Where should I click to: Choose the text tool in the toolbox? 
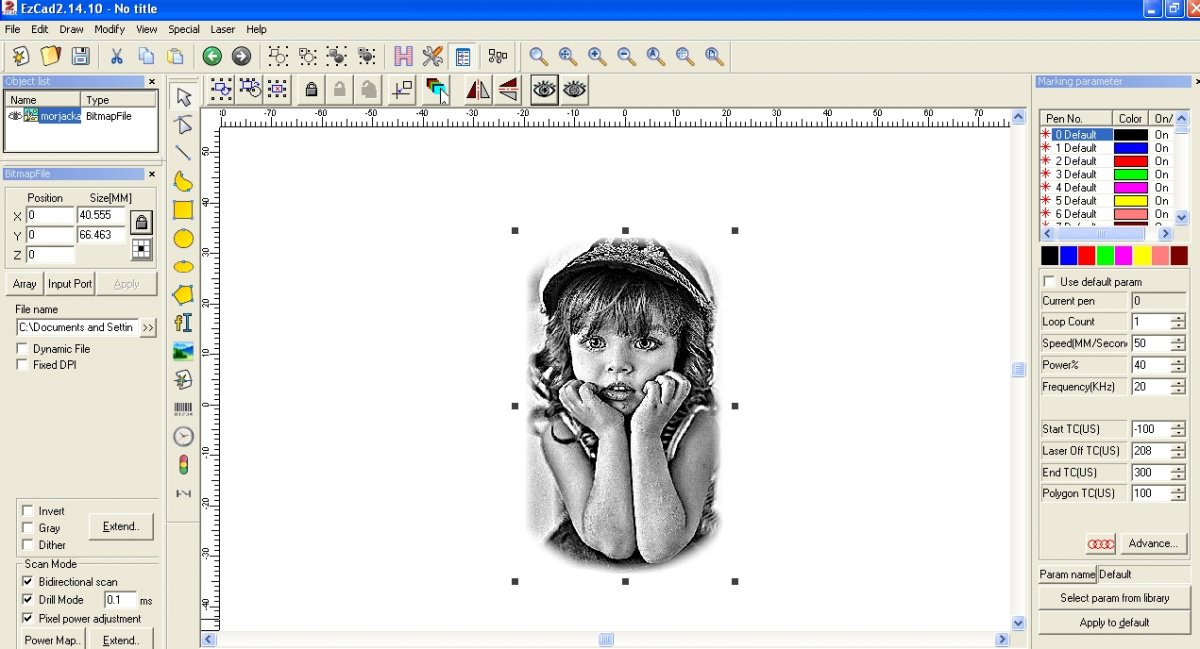[x=183, y=323]
